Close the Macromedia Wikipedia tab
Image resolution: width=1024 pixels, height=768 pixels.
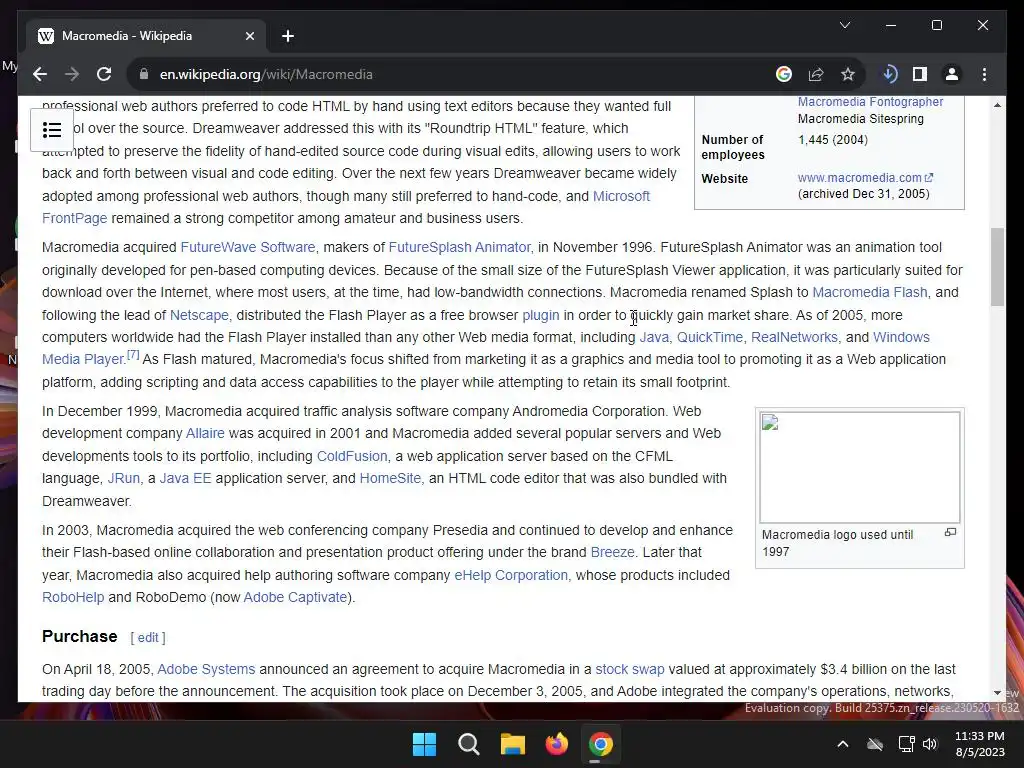(x=249, y=36)
